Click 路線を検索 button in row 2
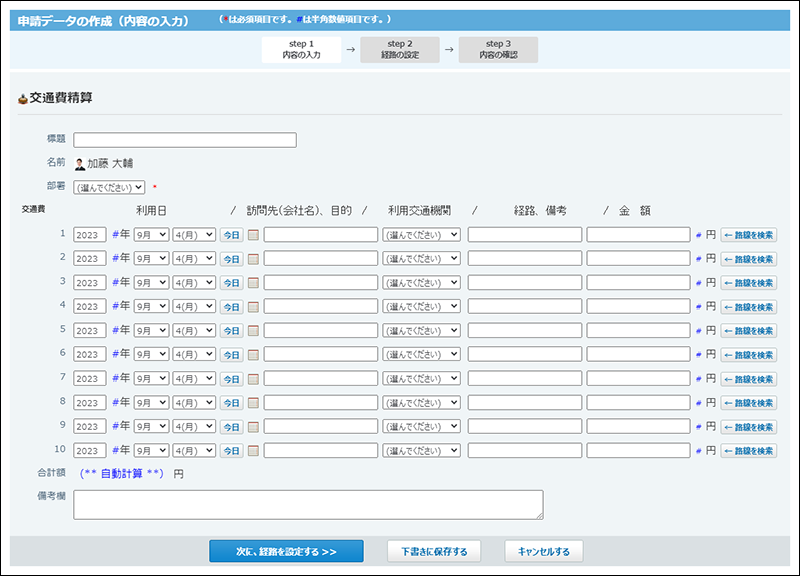This screenshot has height=576, width=800. tap(749, 259)
